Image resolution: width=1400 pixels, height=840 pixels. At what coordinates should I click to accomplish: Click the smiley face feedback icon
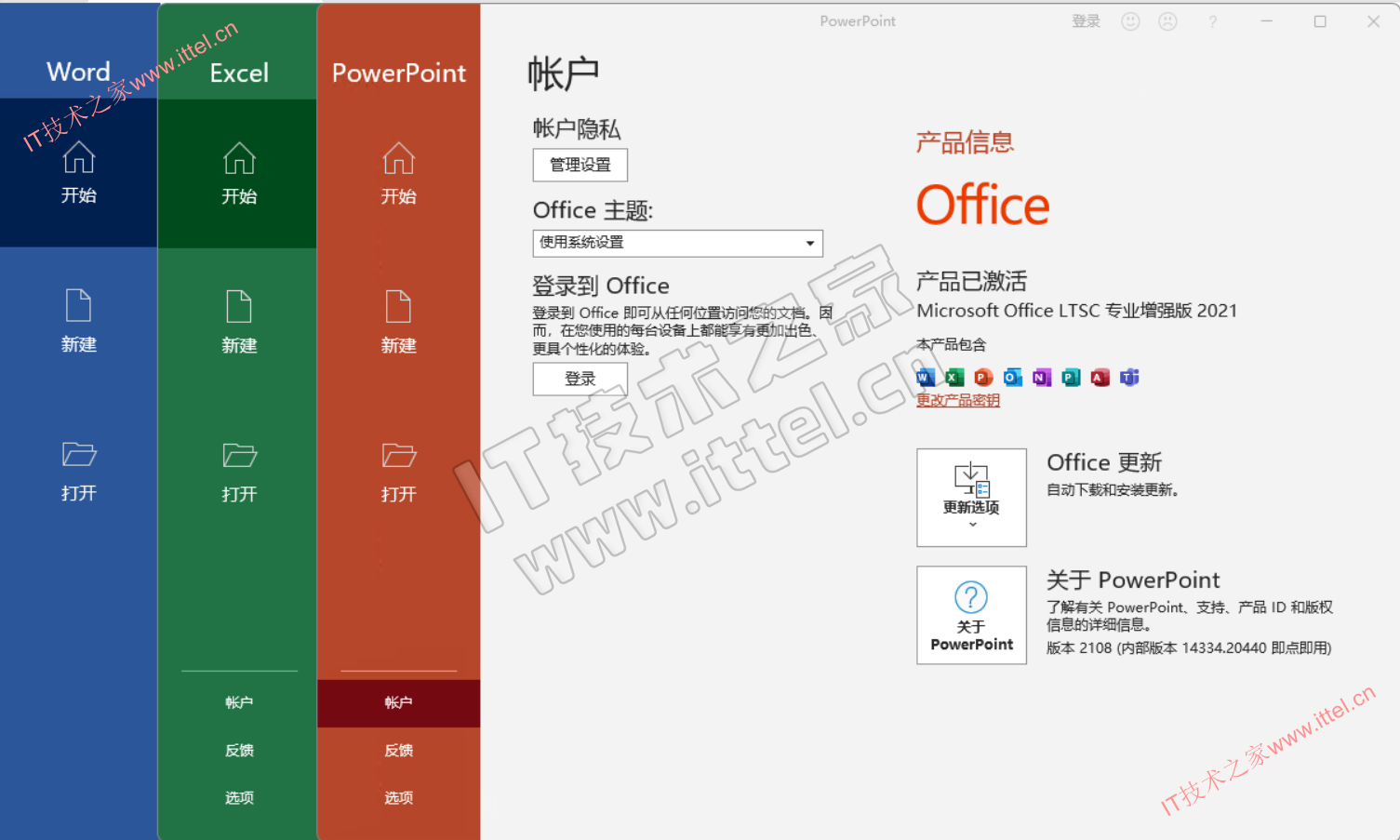coord(1130,21)
